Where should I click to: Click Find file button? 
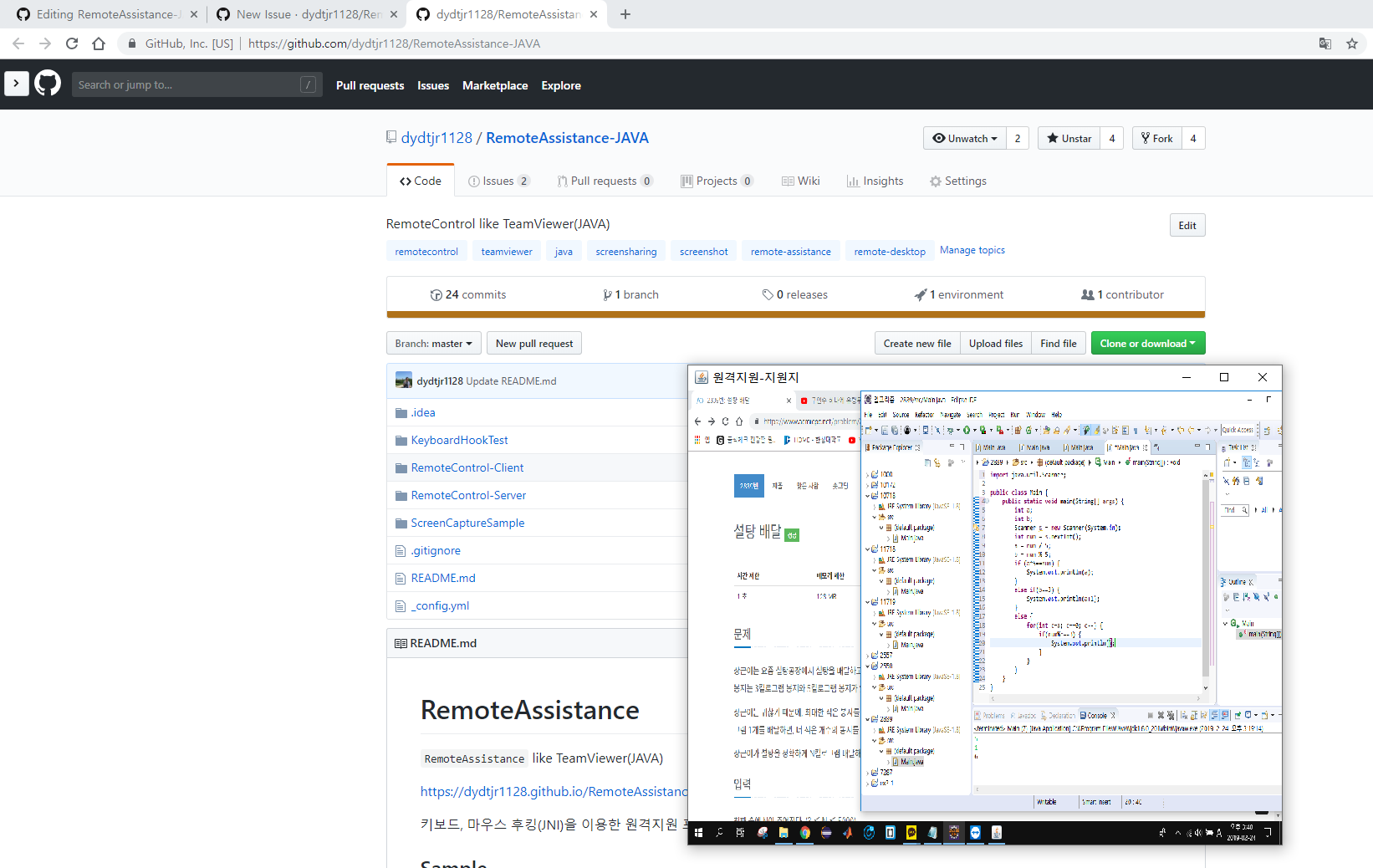(1059, 343)
